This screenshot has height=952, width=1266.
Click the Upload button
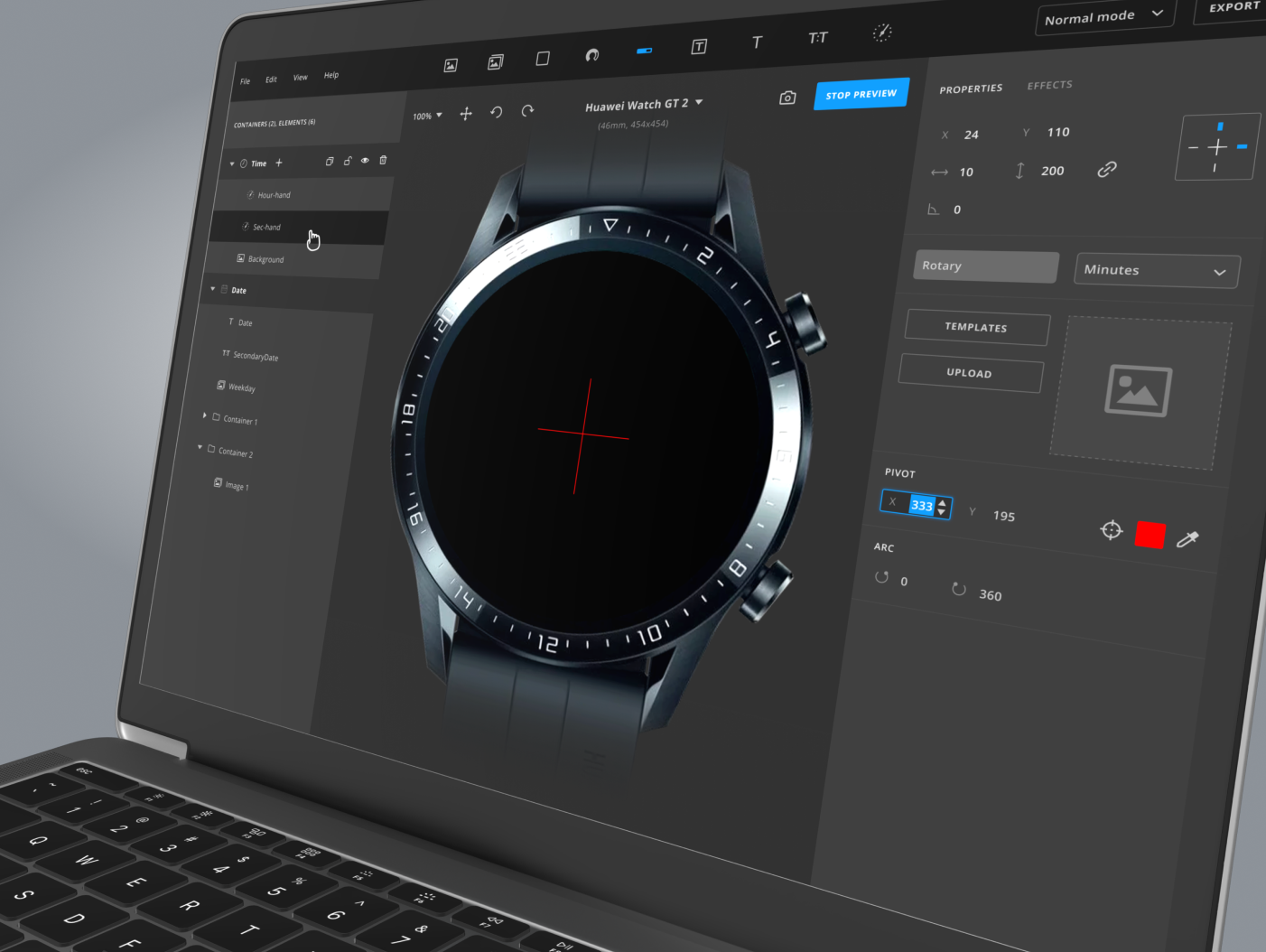pos(970,373)
